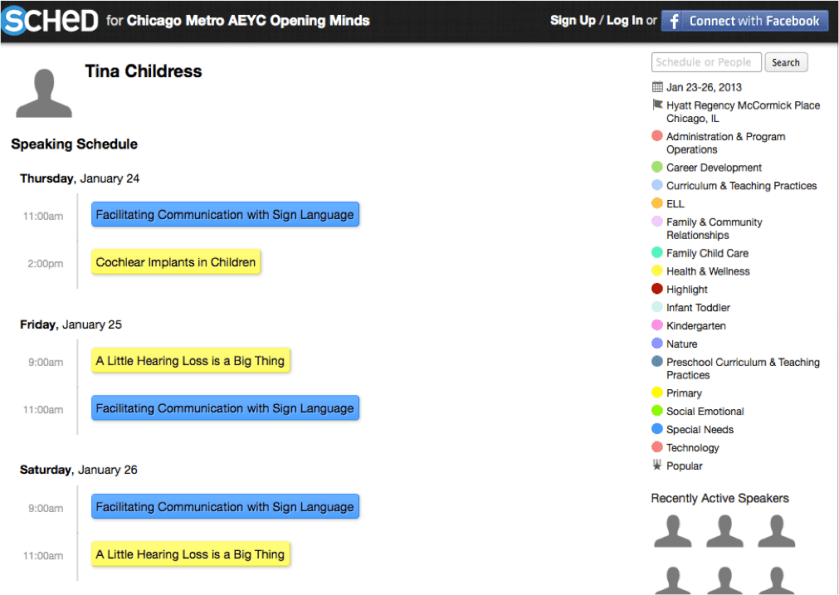The width and height of the screenshot is (839, 595).
Task: Open first Recently Active Speakers avatar
Action: click(x=673, y=532)
